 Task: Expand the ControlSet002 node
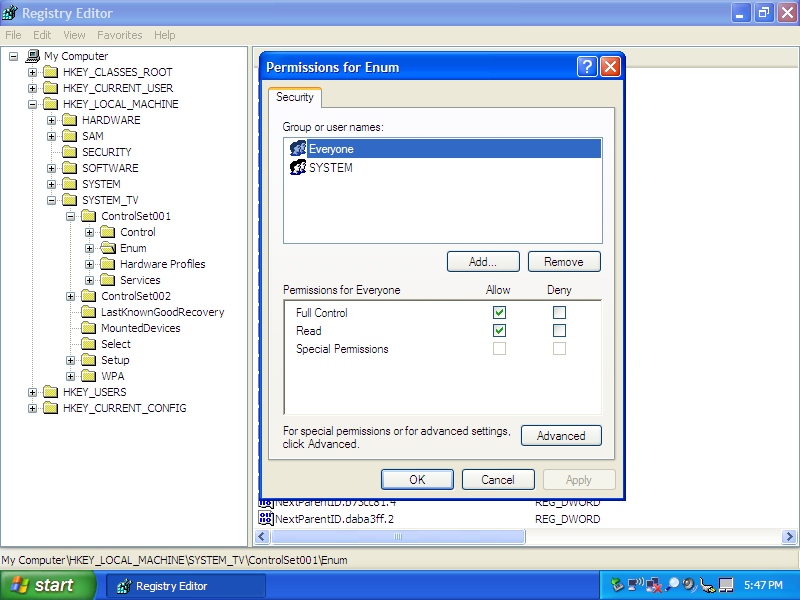click(x=70, y=296)
